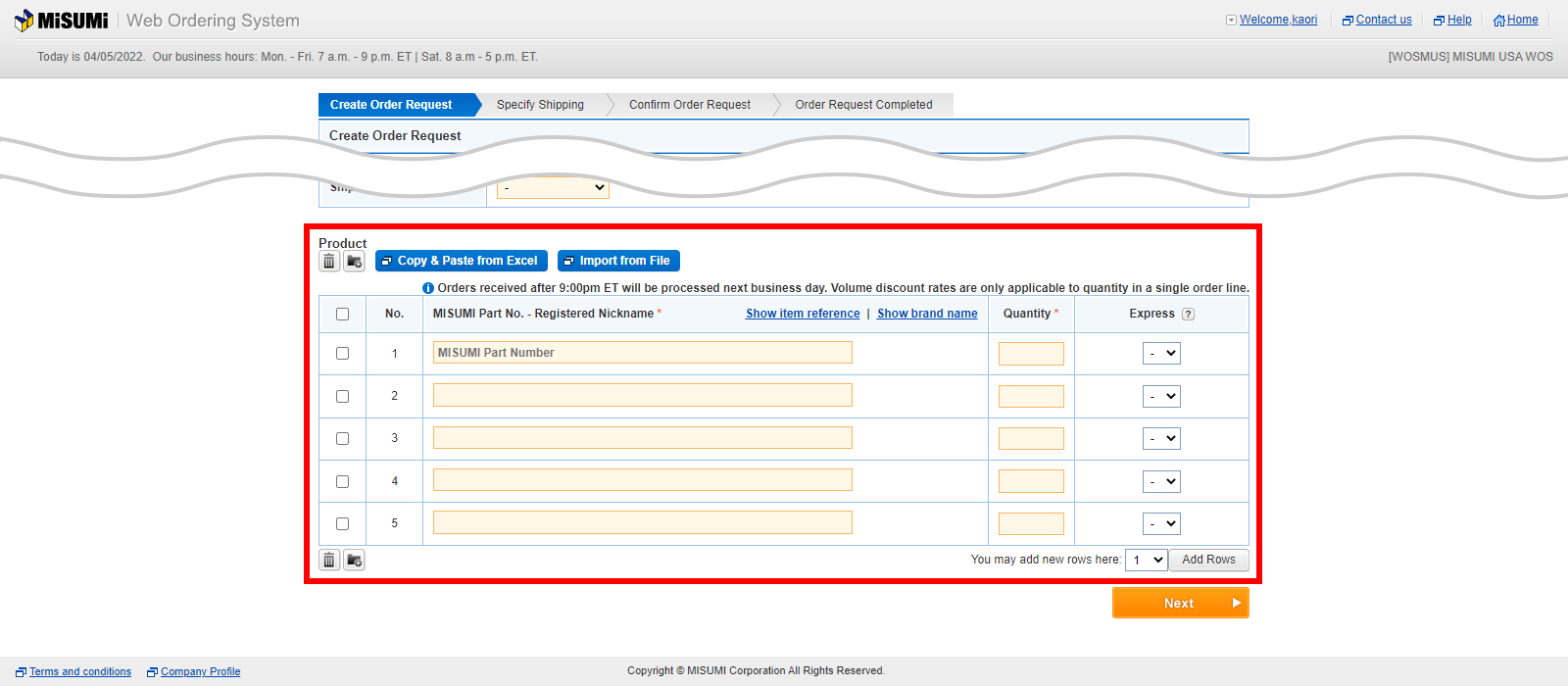1568x686 pixels.
Task: Focus the Quantity field in row 5
Action: pos(1031,524)
